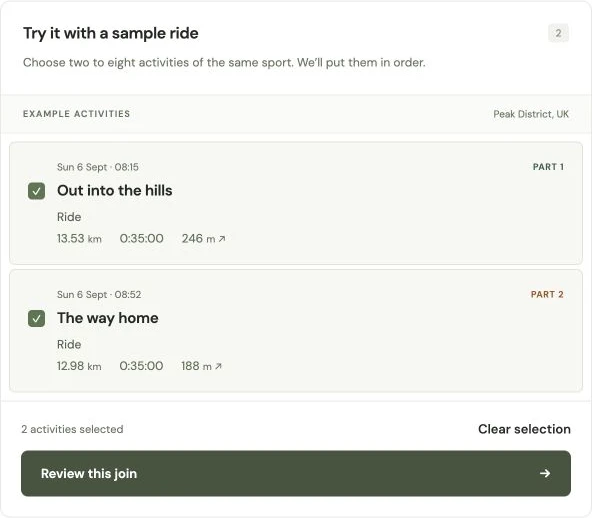Click the 0:35:00 duration of 'Out into the hills'
592x518 pixels.
[x=142, y=239]
